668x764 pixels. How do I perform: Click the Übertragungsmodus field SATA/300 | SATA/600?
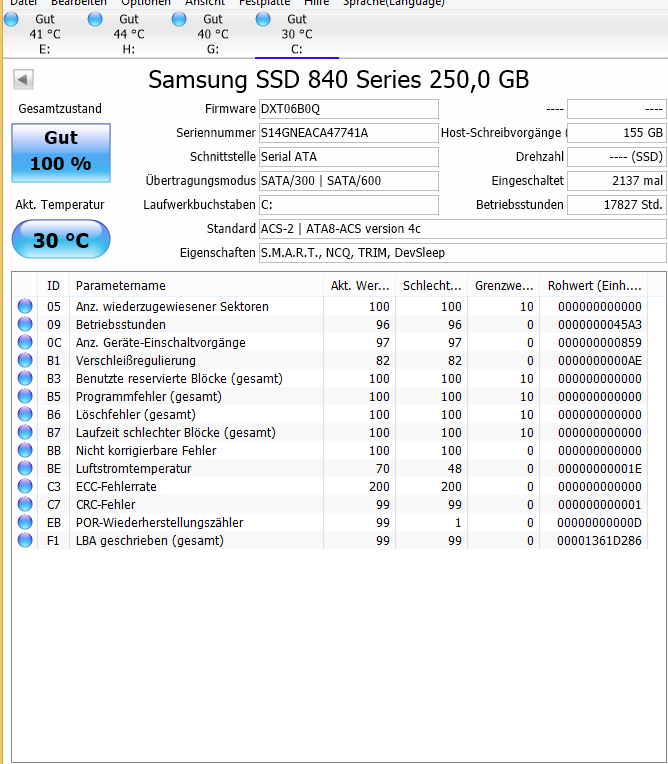pos(349,181)
